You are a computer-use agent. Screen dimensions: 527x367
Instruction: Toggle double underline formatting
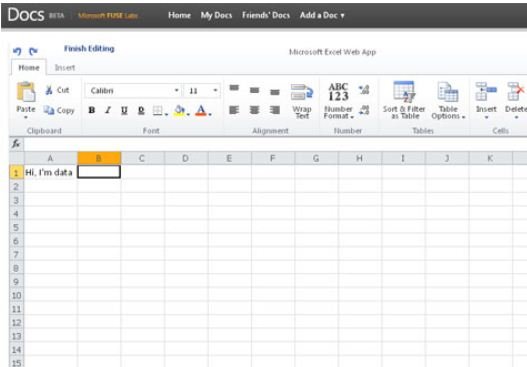[x=141, y=110]
